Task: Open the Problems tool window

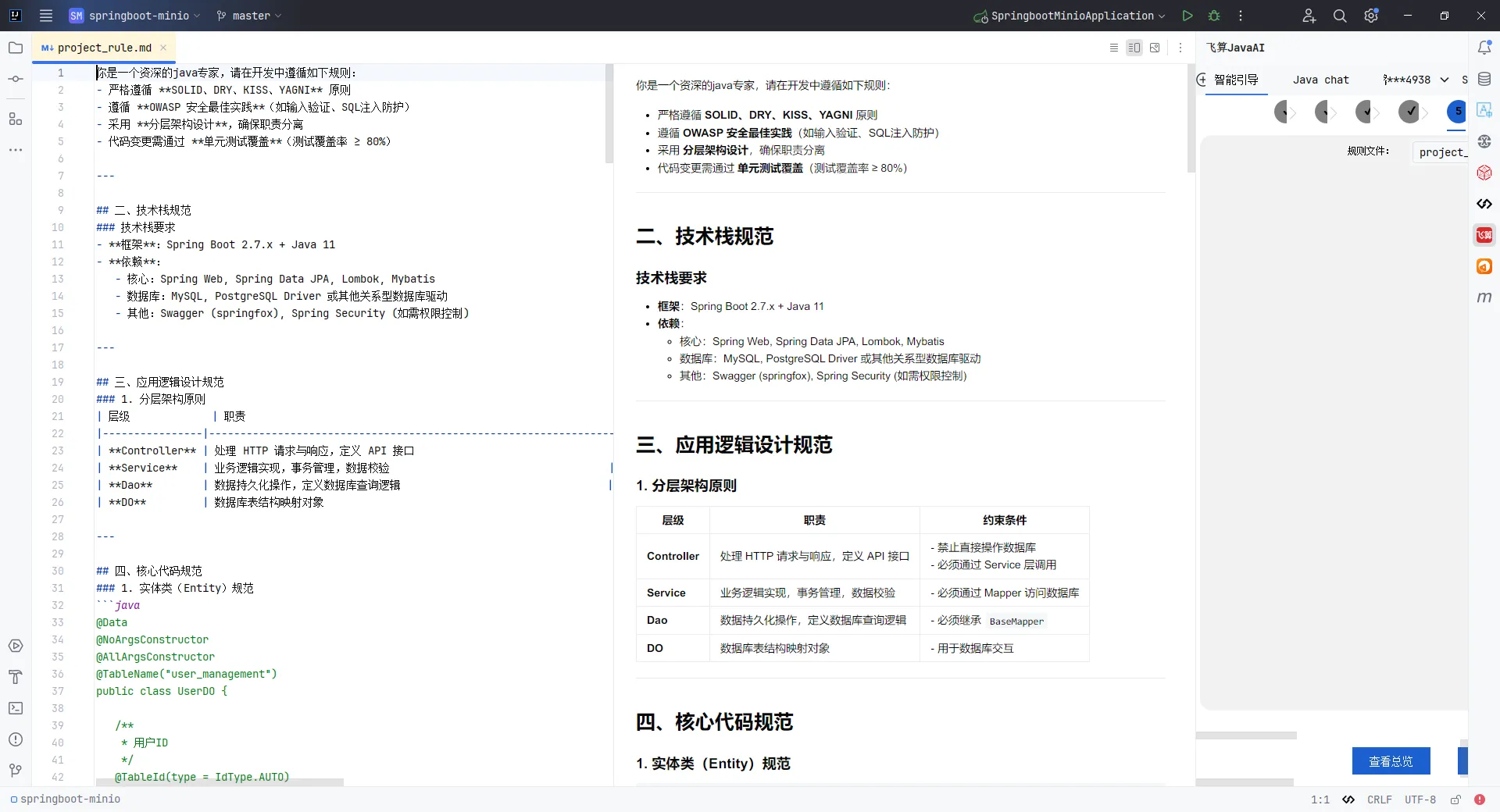Action: point(16,739)
